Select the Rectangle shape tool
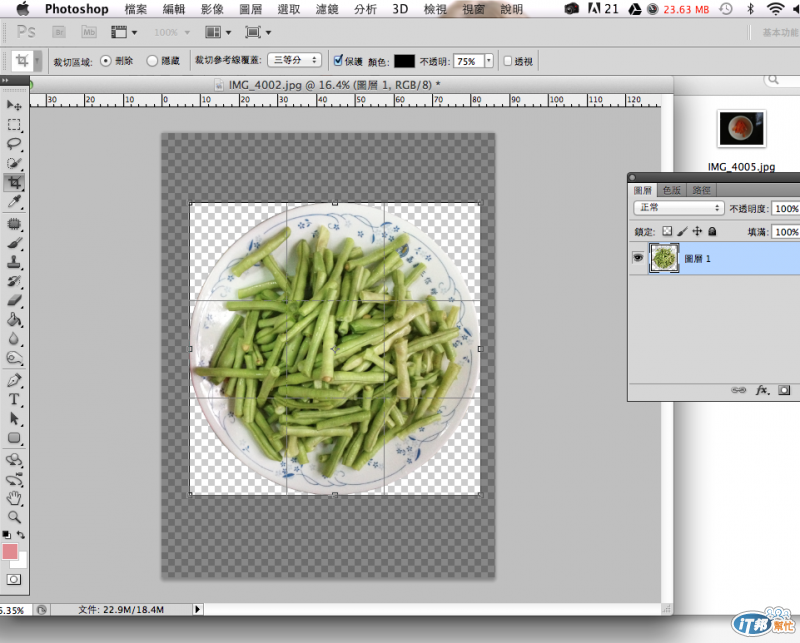The image size is (800, 643). point(14,438)
